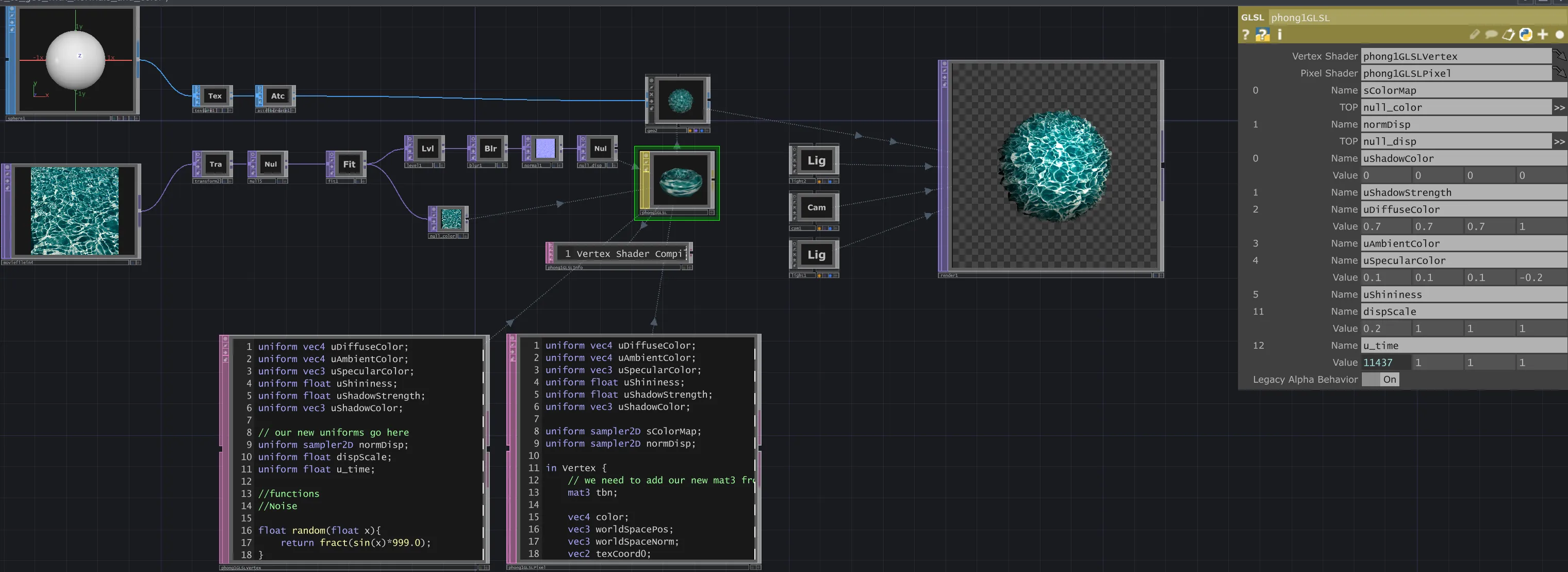Click the dispScale value field 0.2
The width and height of the screenshot is (1568, 572).
coord(1385,329)
